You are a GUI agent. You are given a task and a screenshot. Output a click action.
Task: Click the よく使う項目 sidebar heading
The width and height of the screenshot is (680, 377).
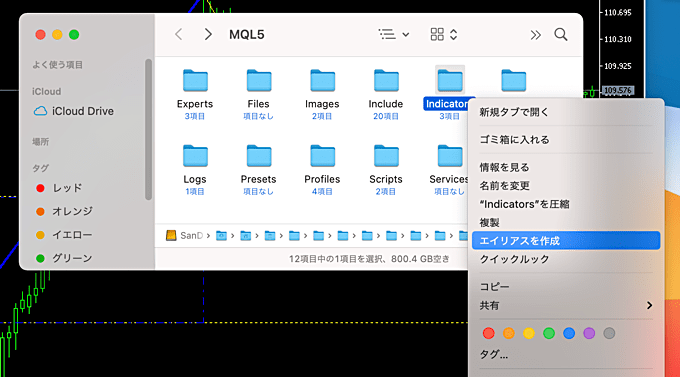click(x=58, y=65)
